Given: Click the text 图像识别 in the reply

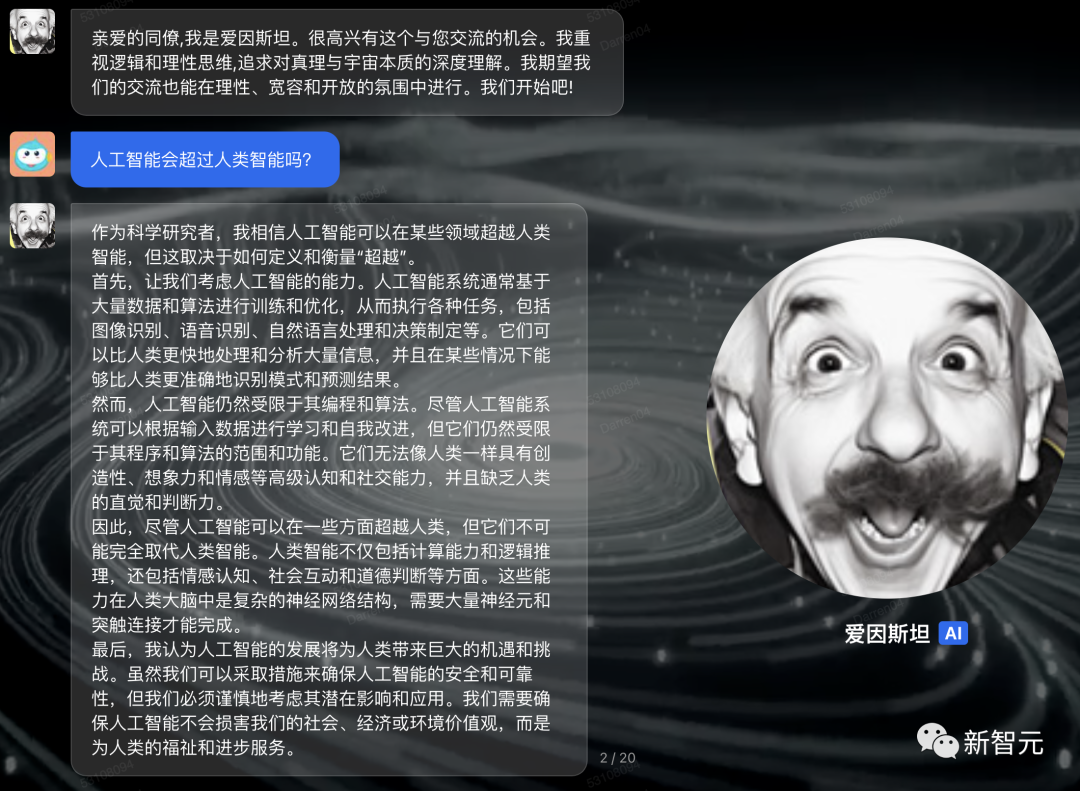Looking at the screenshot, I should click(125, 330).
